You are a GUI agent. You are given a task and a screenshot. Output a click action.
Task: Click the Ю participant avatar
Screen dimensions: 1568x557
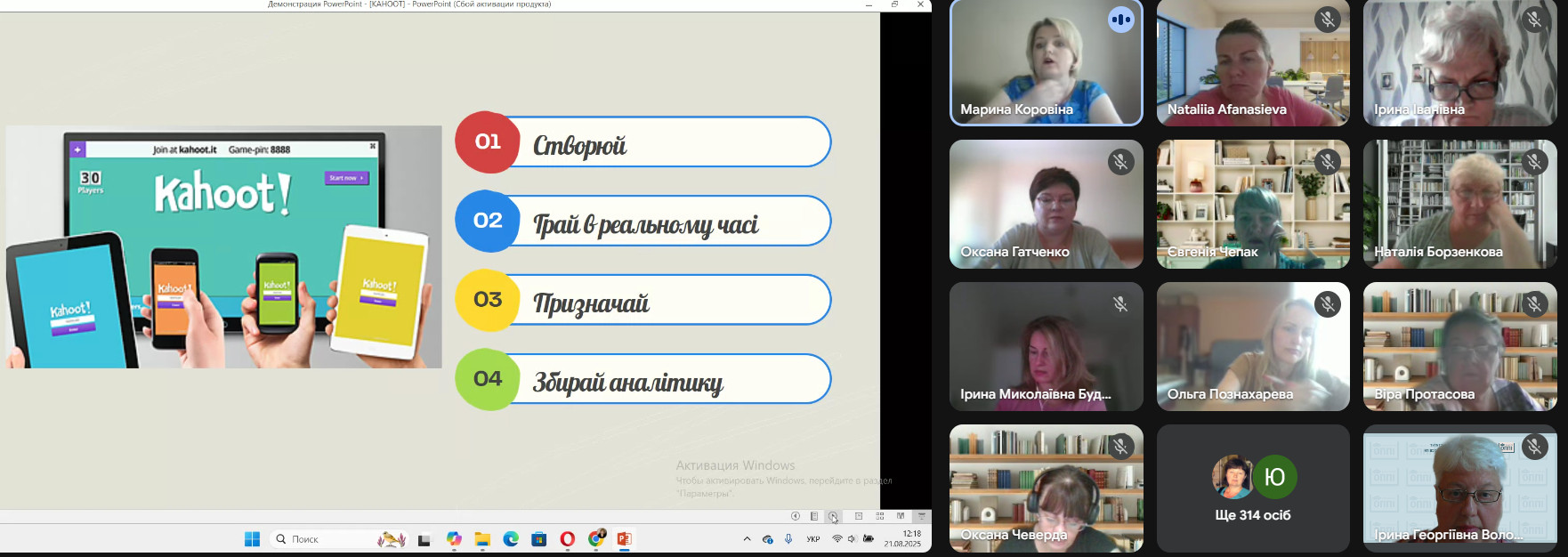pos(1275,478)
